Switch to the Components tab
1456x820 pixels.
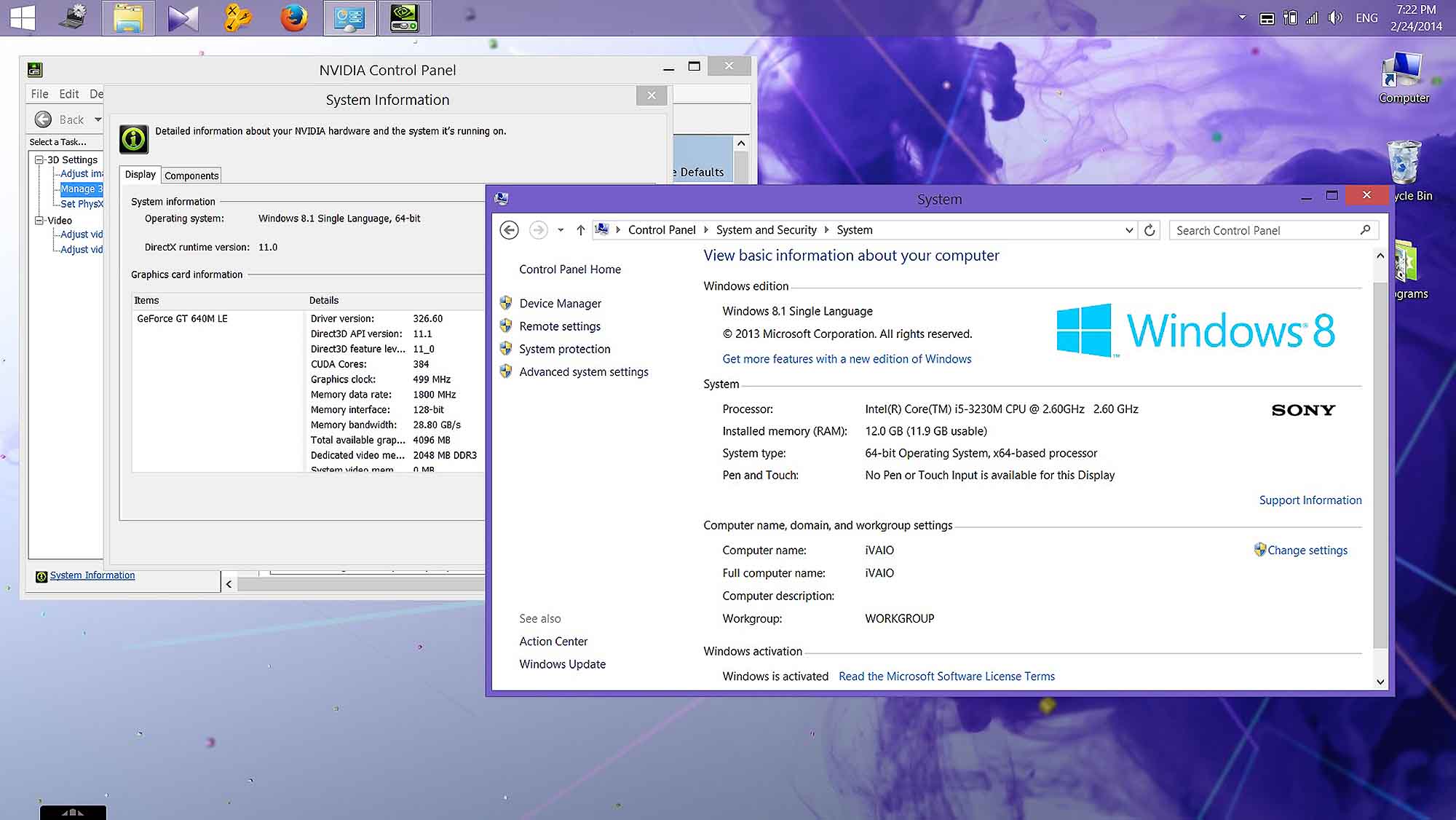point(191,176)
